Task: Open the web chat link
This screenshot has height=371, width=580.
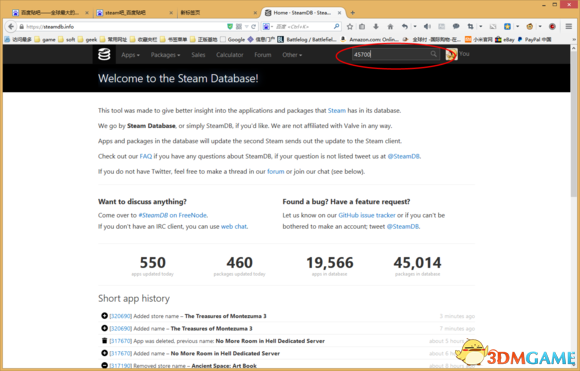Action: tap(234, 226)
